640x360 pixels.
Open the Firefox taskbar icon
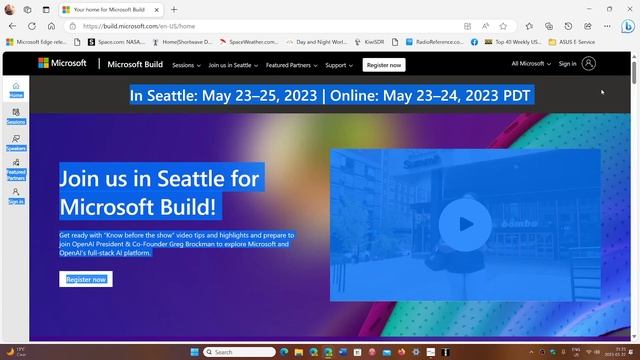tap(402, 352)
